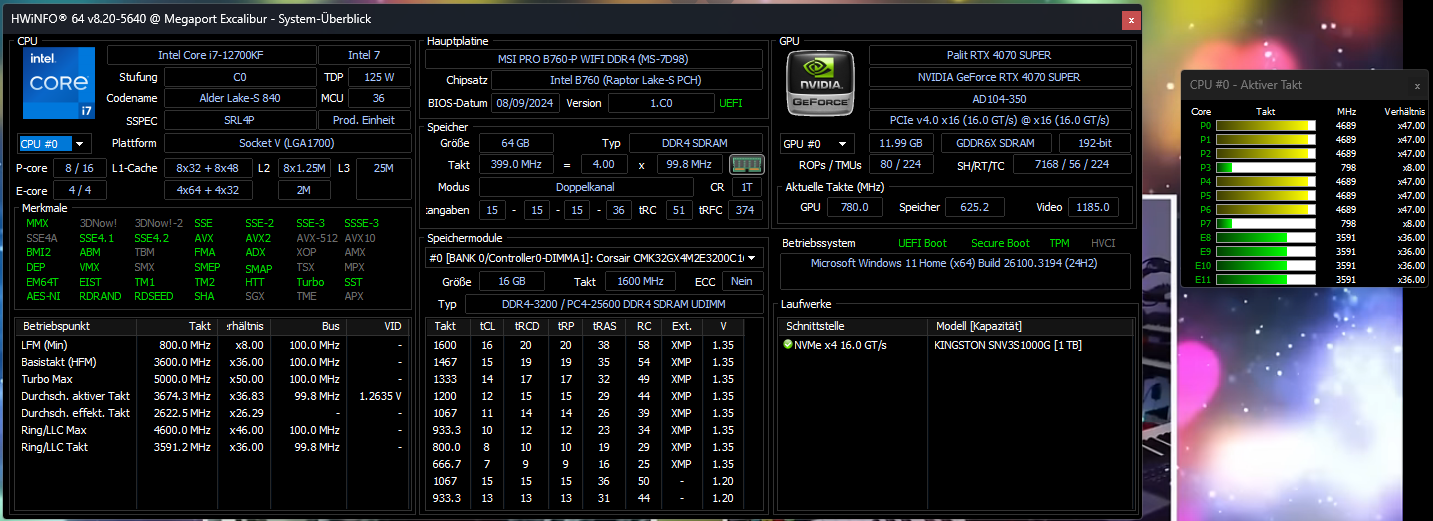
Task: Click the HTT feature flag
Action: (255, 282)
